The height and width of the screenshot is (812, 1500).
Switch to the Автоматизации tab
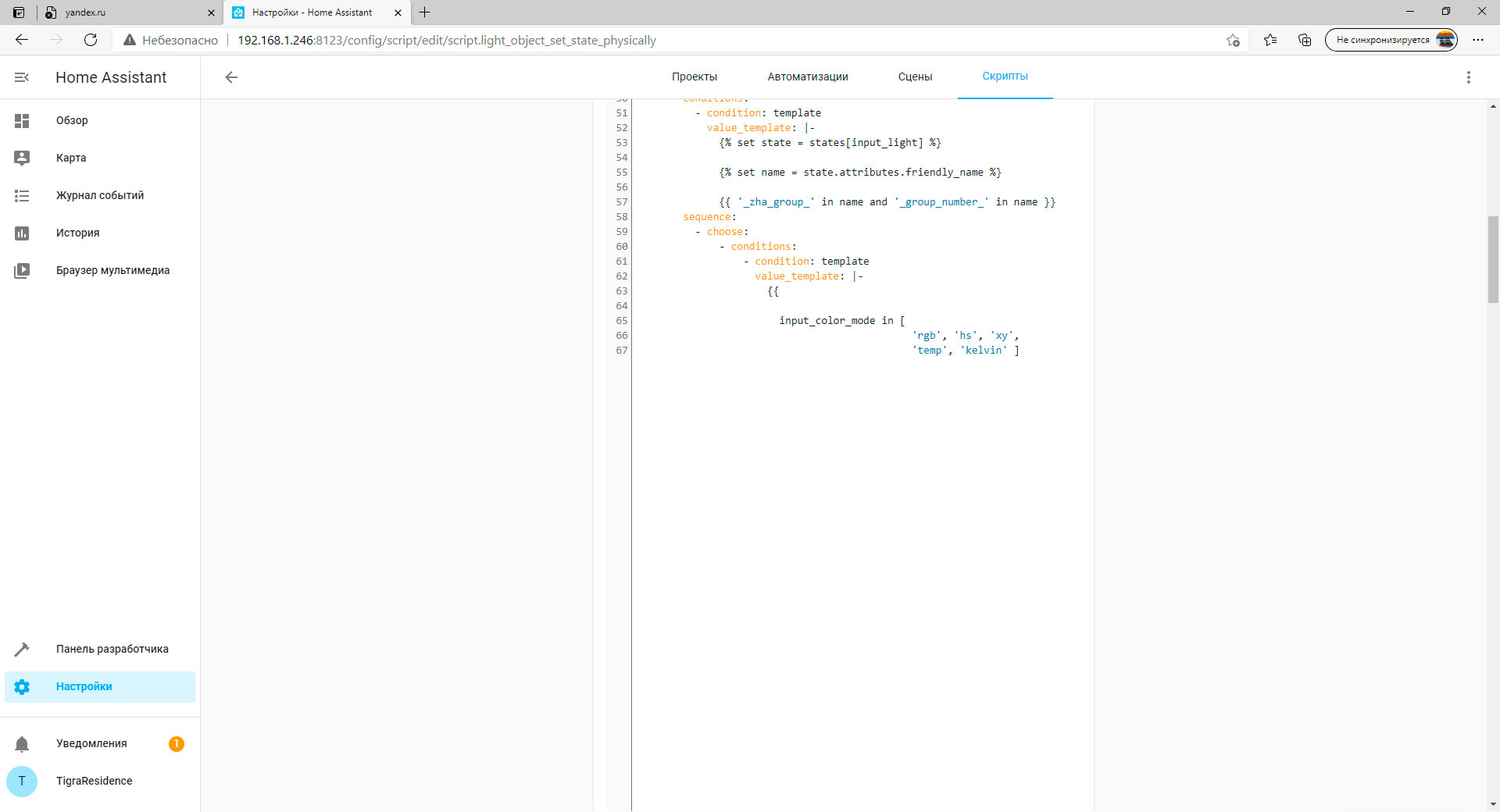[x=808, y=77]
